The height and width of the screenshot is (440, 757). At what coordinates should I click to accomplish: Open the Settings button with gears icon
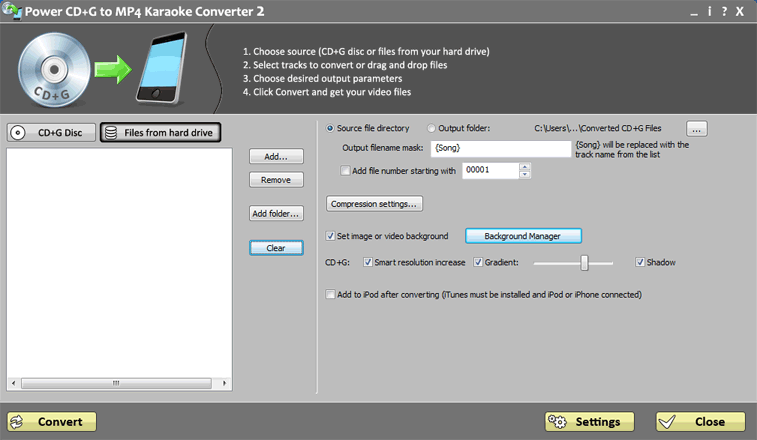[589, 422]
